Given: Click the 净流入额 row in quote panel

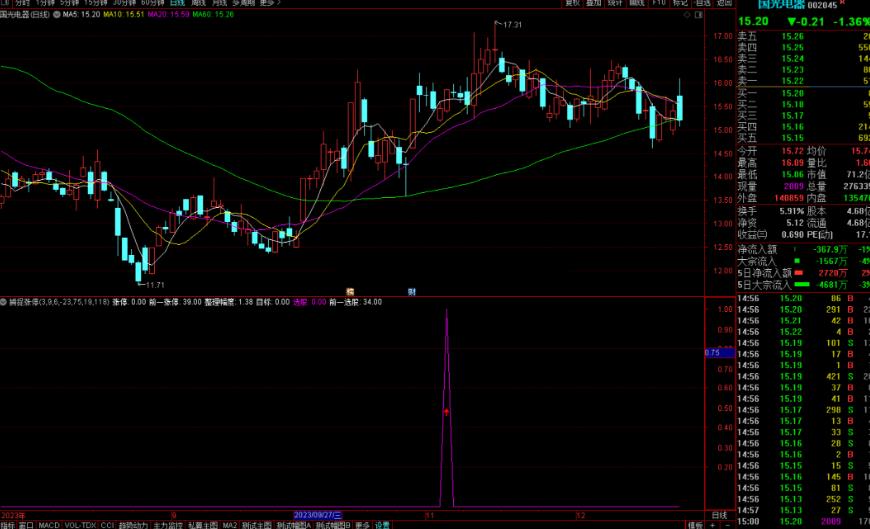Looking at the screenshot, I should tap(803, 250).
